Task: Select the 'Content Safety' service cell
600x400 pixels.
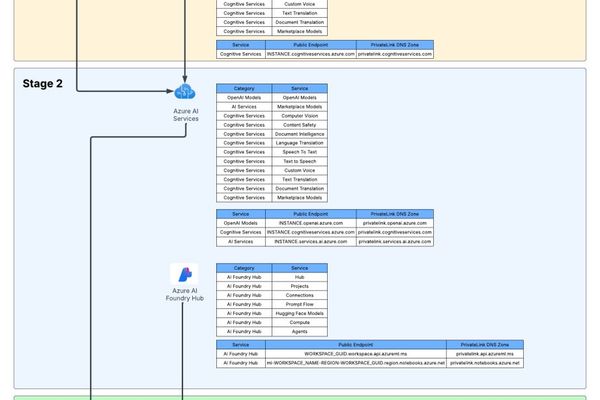Action: click(300, 125)
